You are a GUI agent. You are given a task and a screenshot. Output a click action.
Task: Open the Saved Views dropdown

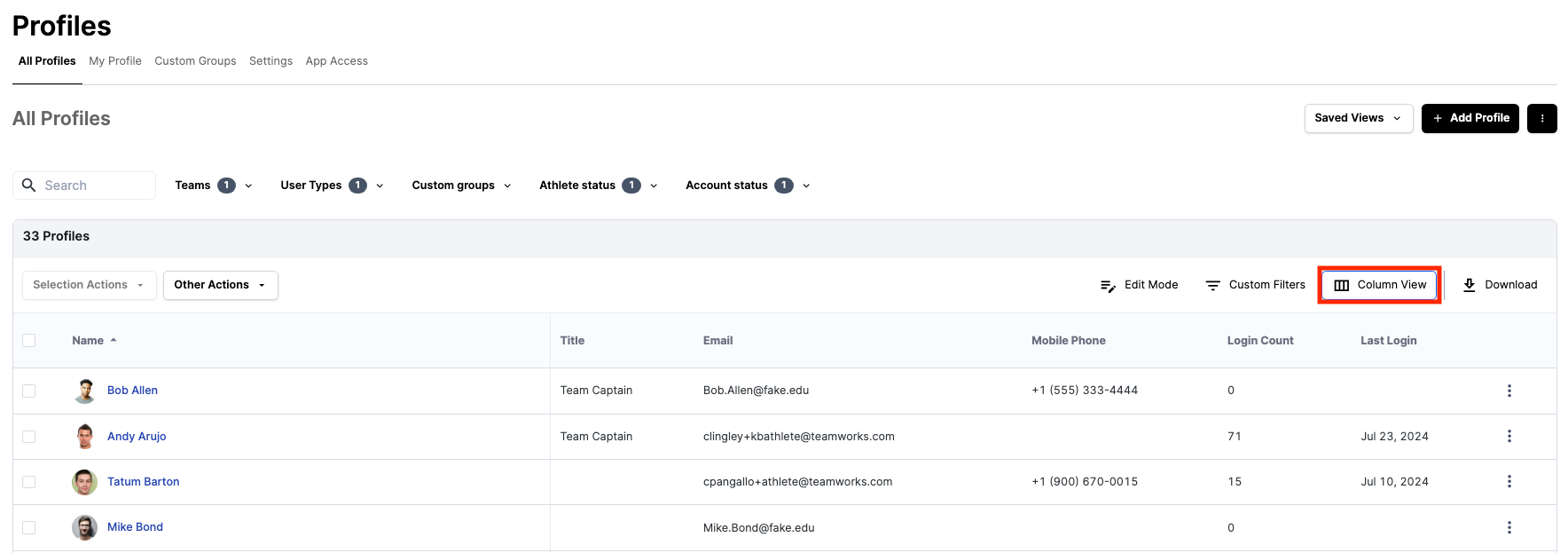(x=1358, y=118)
